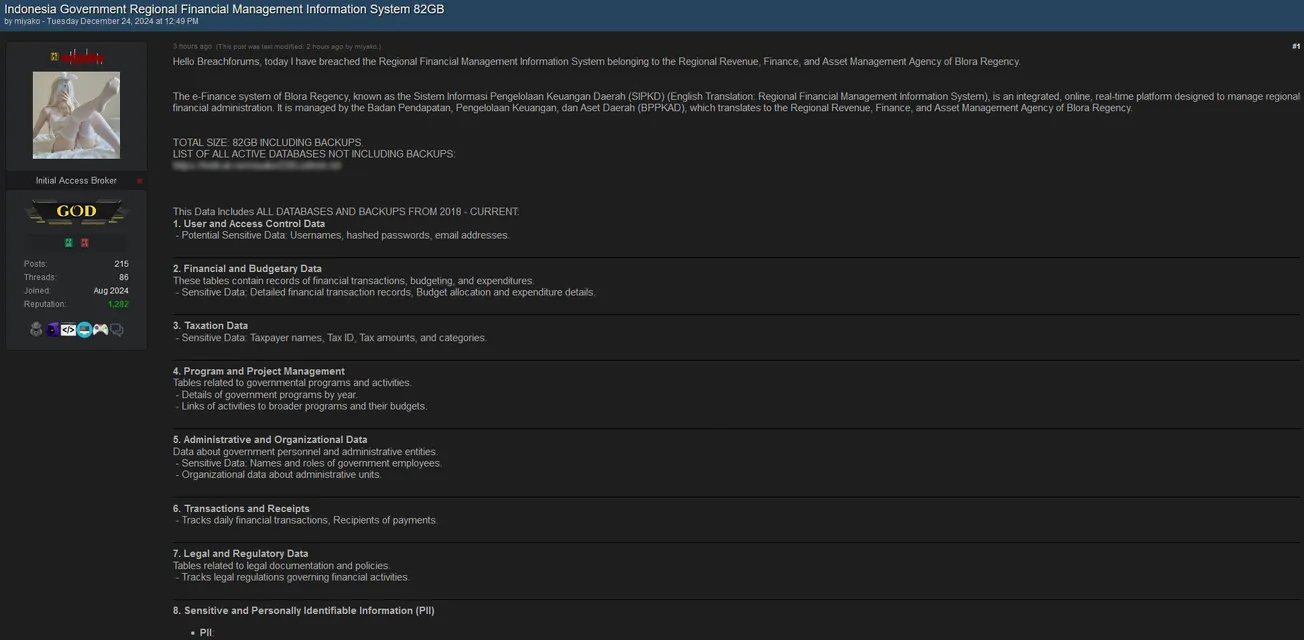Click the skull award badge icon
This screenshot has width=1304, height=640.
coord(36,329)
